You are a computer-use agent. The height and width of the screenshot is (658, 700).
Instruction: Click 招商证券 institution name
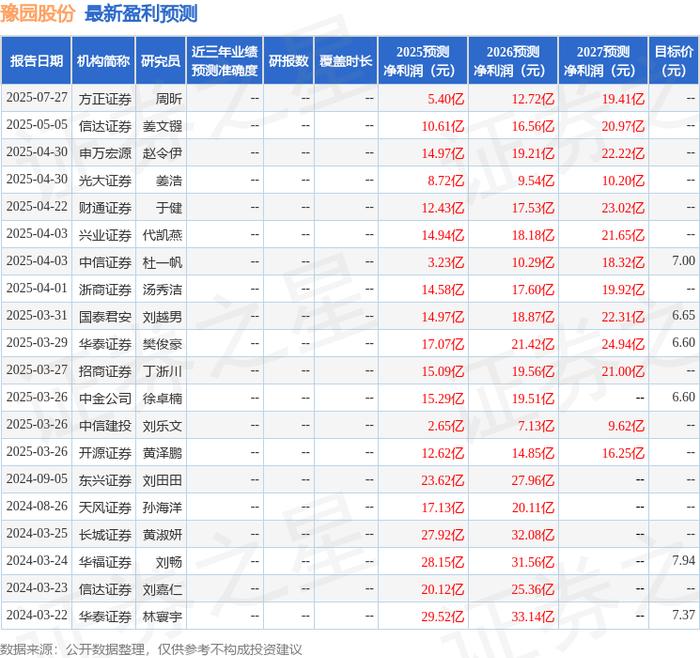pos(105,371)
